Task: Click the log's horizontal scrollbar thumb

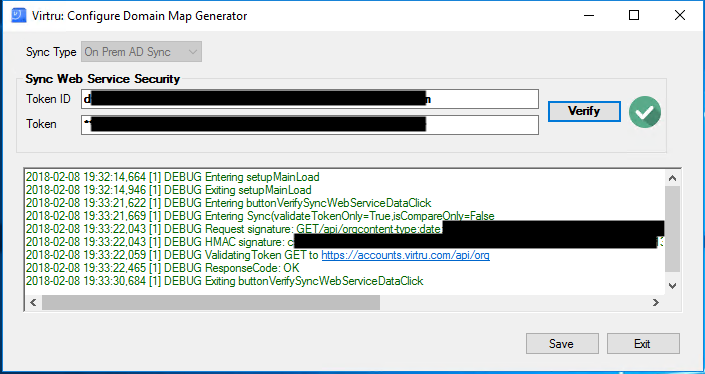Action: [211, 303]
